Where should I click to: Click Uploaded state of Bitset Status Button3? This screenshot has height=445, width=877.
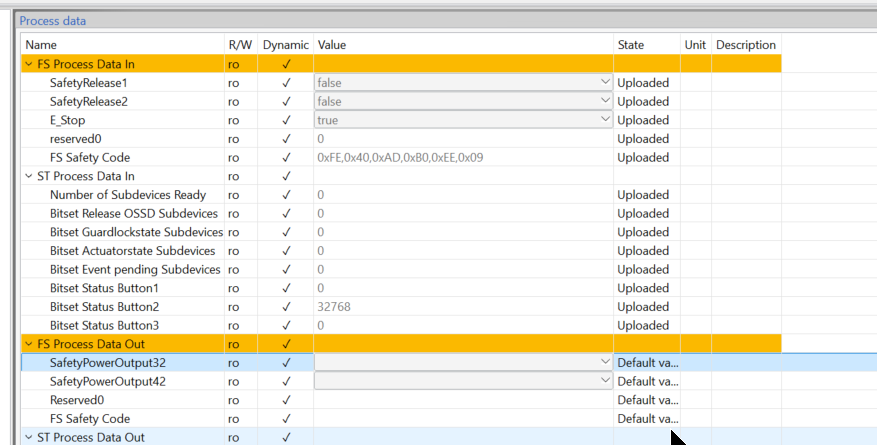[x=643, y=325]
